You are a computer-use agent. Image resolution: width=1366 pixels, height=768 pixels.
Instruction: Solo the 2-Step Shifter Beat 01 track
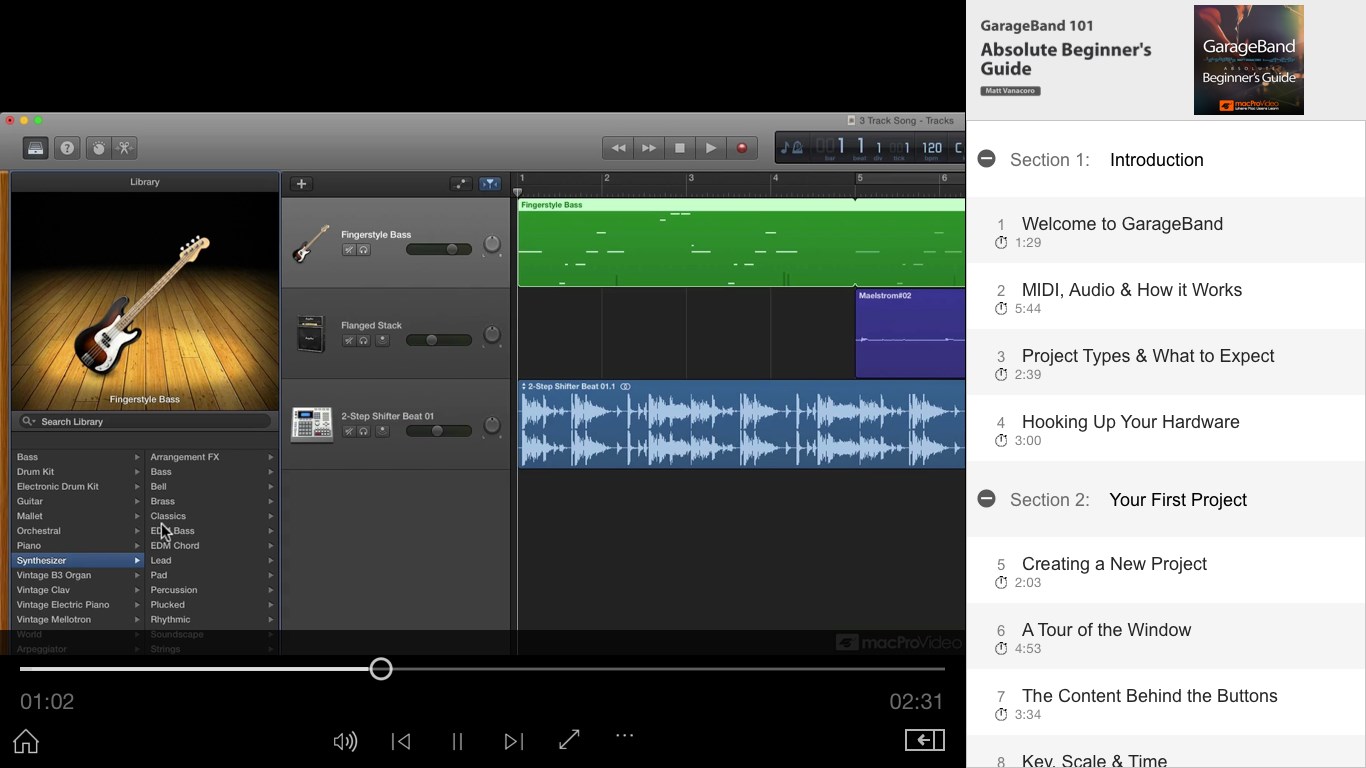point(364,431)
